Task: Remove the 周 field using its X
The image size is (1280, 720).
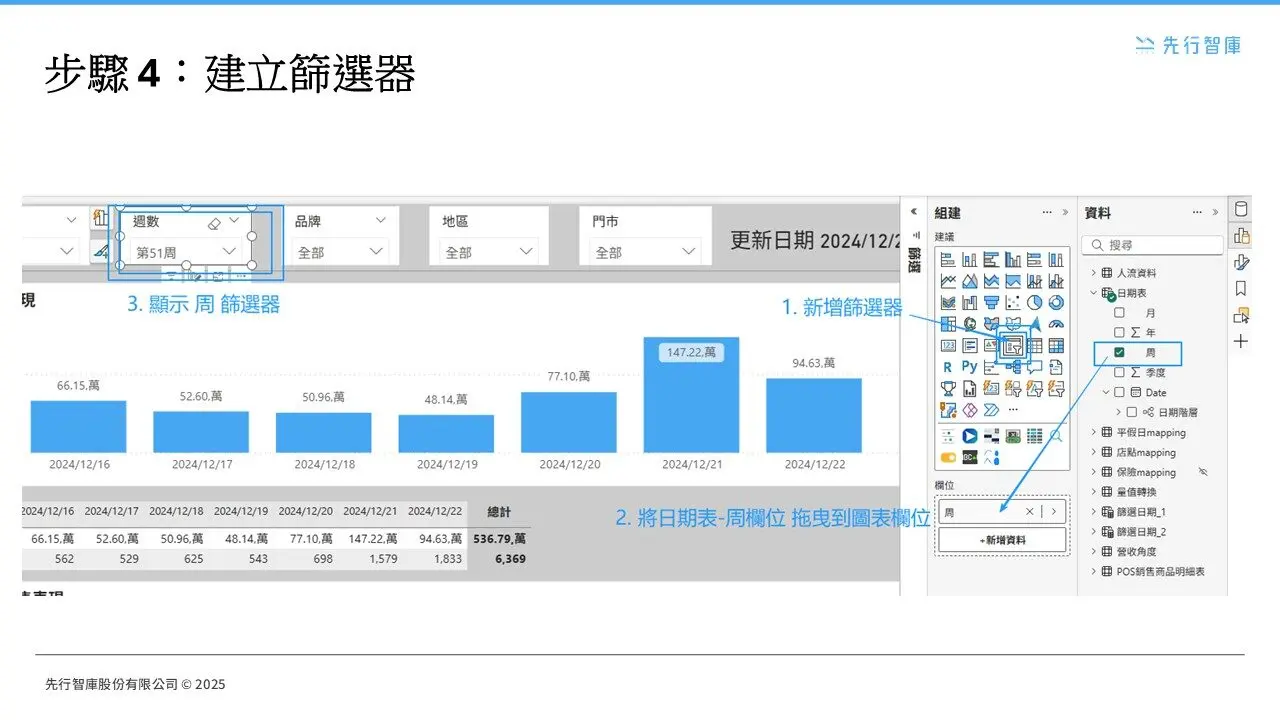Action: pyautogui.click(x=1029, y=511)
